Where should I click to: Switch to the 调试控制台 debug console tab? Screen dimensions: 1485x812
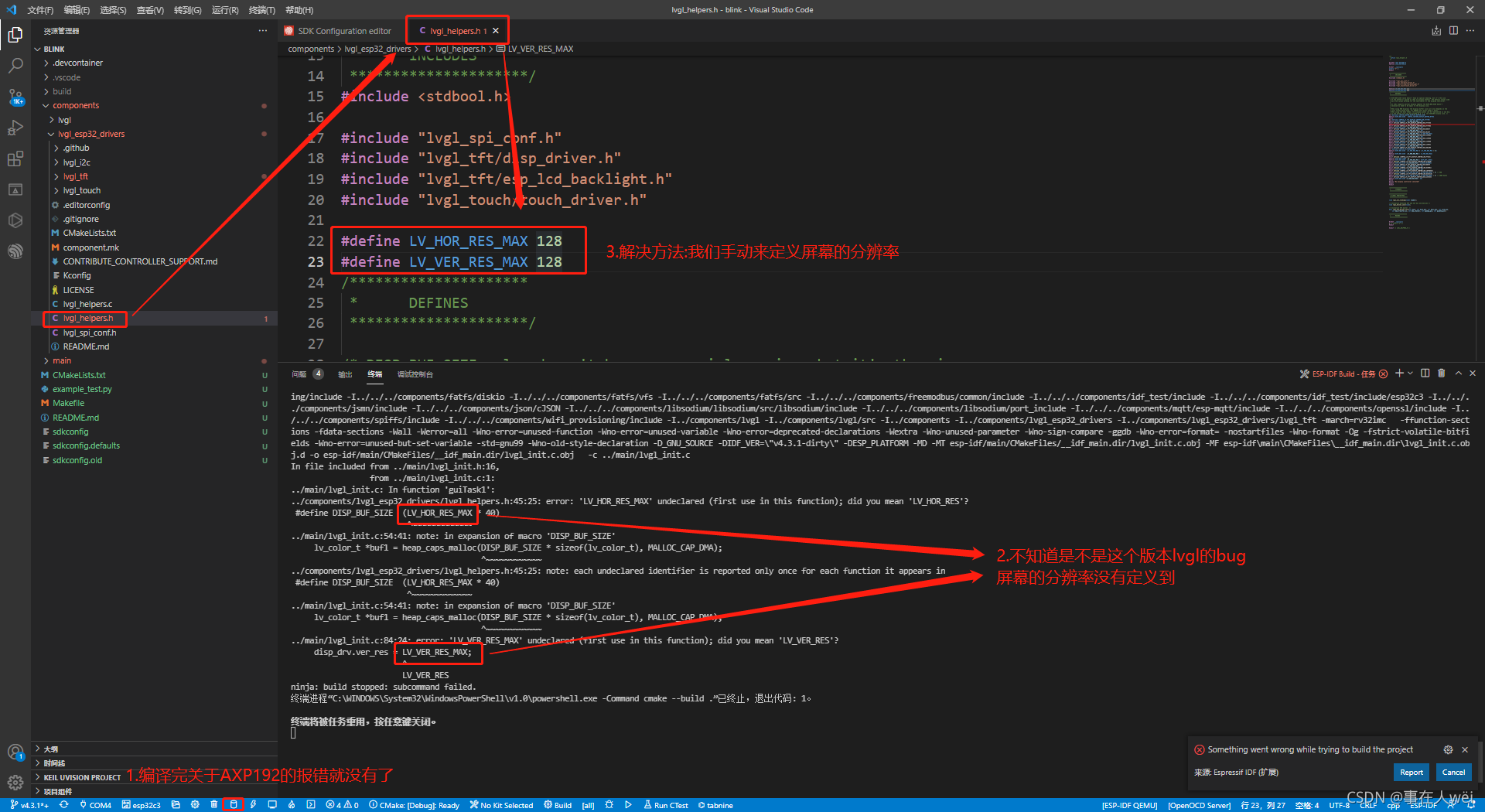[x=415, y=374]
